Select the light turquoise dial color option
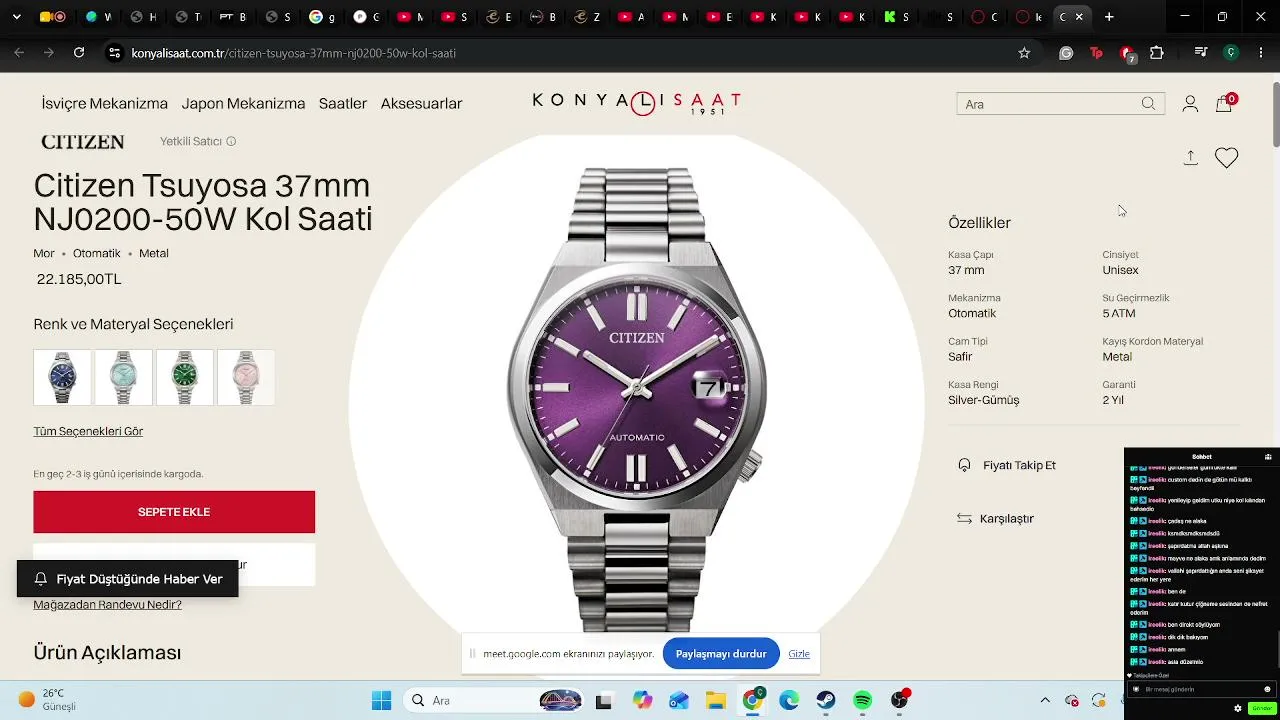The image size is (1280, 720). coord(124,377)
